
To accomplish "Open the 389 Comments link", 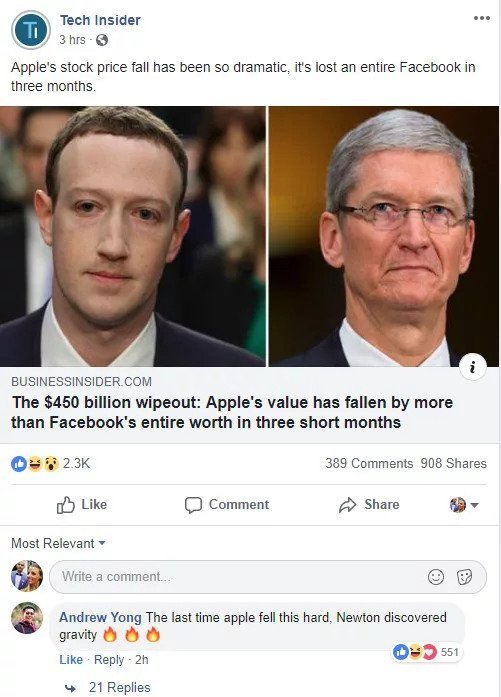I will [x=369, y=464].
